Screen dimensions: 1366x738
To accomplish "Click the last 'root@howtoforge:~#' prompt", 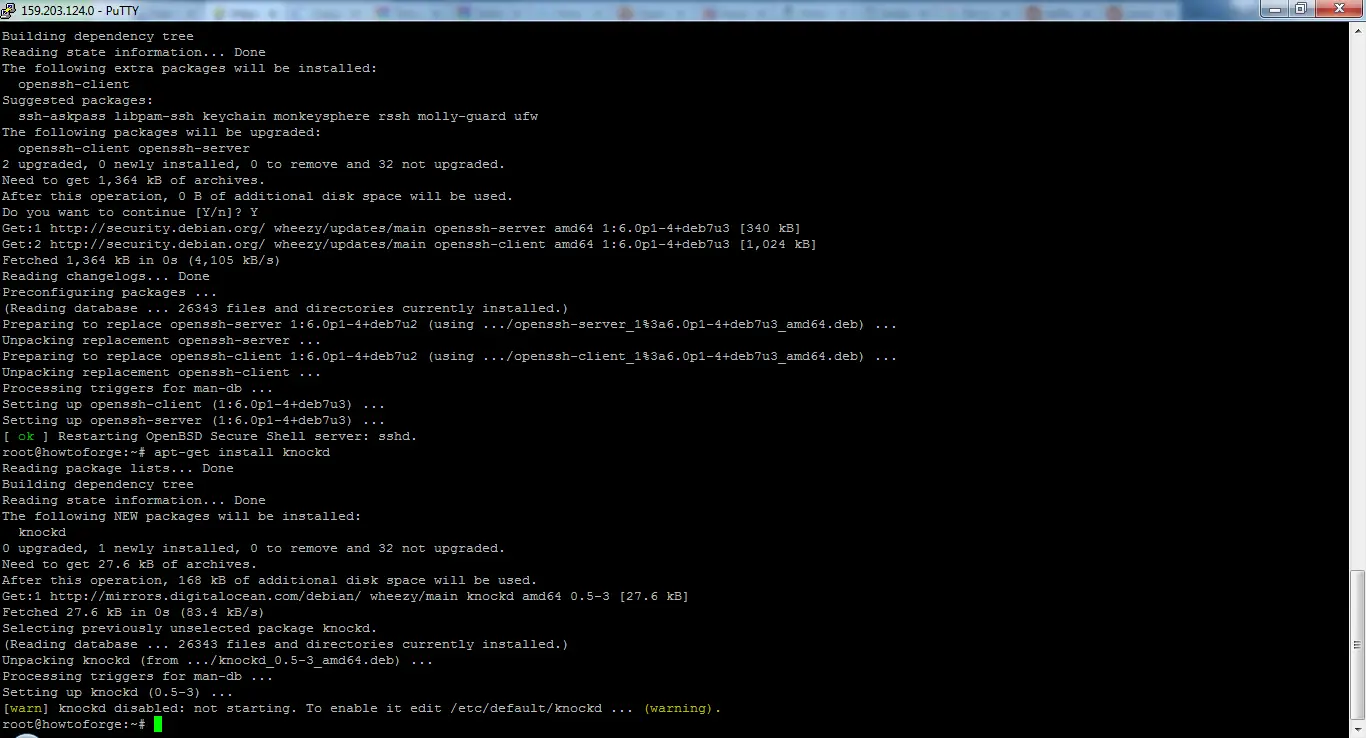I will click(74, 724).
